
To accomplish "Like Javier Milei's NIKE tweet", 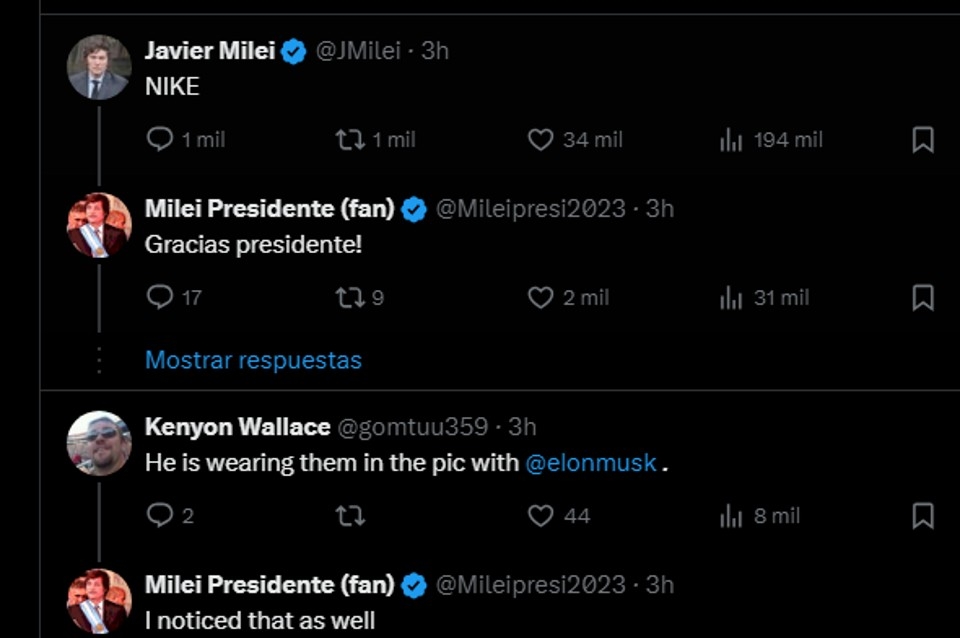I will click(541, 139).
